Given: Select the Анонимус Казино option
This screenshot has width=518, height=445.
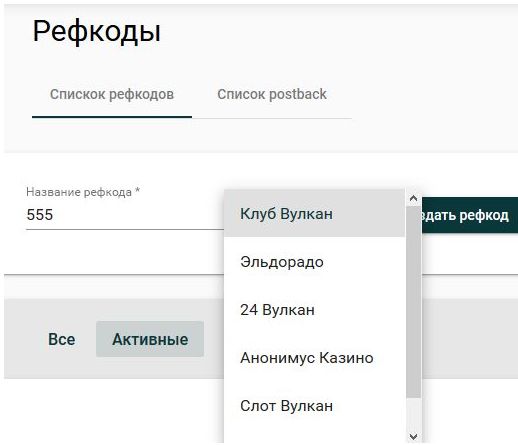Looking at the screenshot, I should [x=314, y=358].
